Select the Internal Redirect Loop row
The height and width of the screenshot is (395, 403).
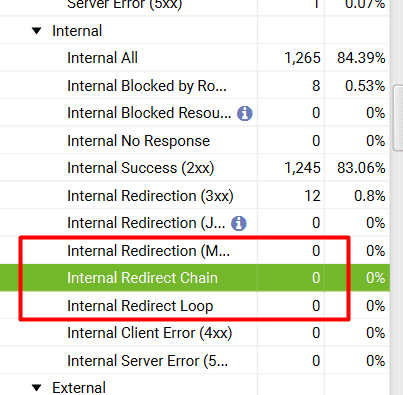coord(195,306)
